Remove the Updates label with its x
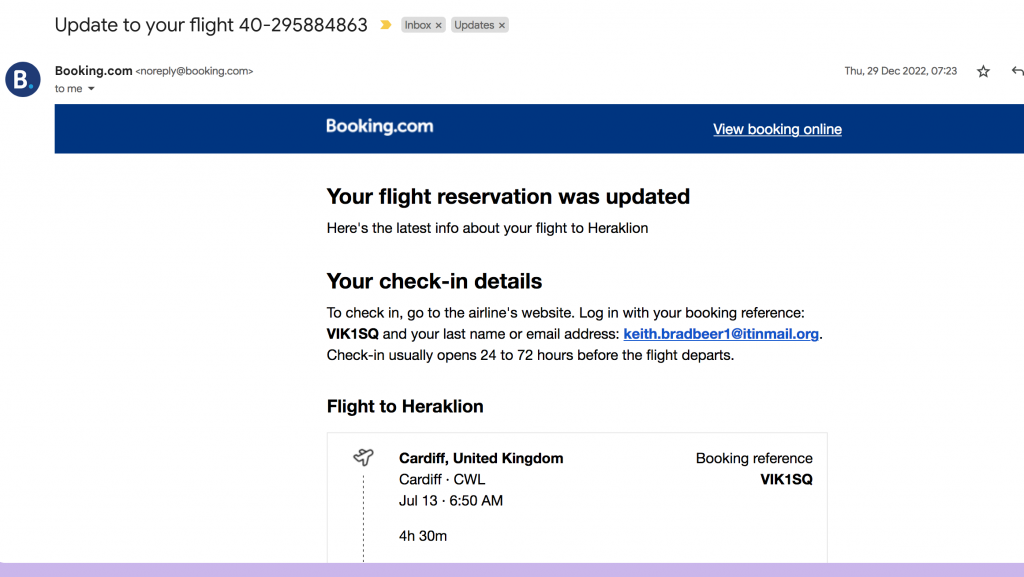1024x577 pixels. point(502,25)
